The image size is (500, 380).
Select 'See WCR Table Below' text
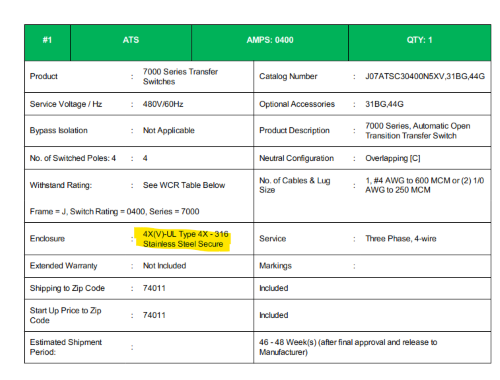[x=184, y=185]
